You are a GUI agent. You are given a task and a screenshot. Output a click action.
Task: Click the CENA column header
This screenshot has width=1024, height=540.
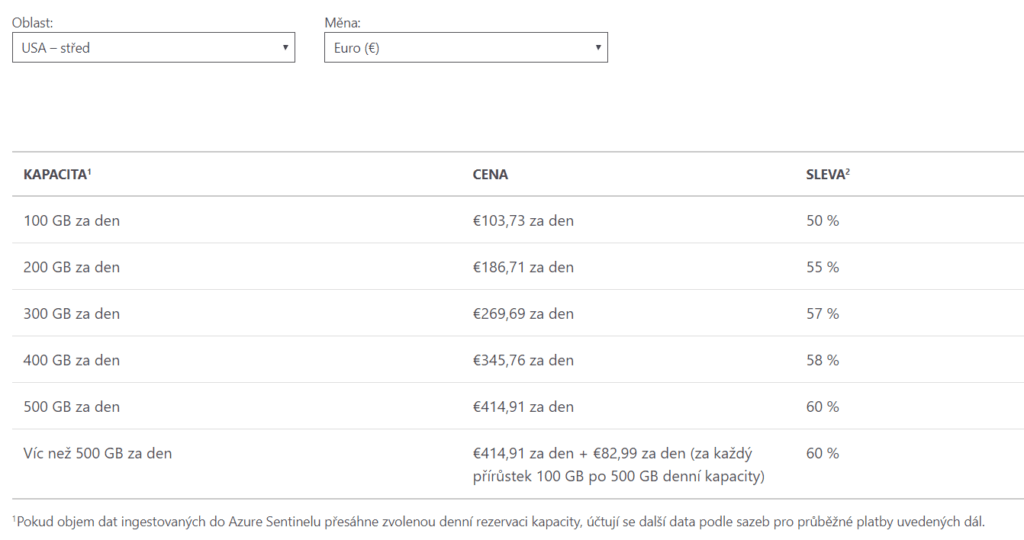pyautogui.click(x=490, y=174)
